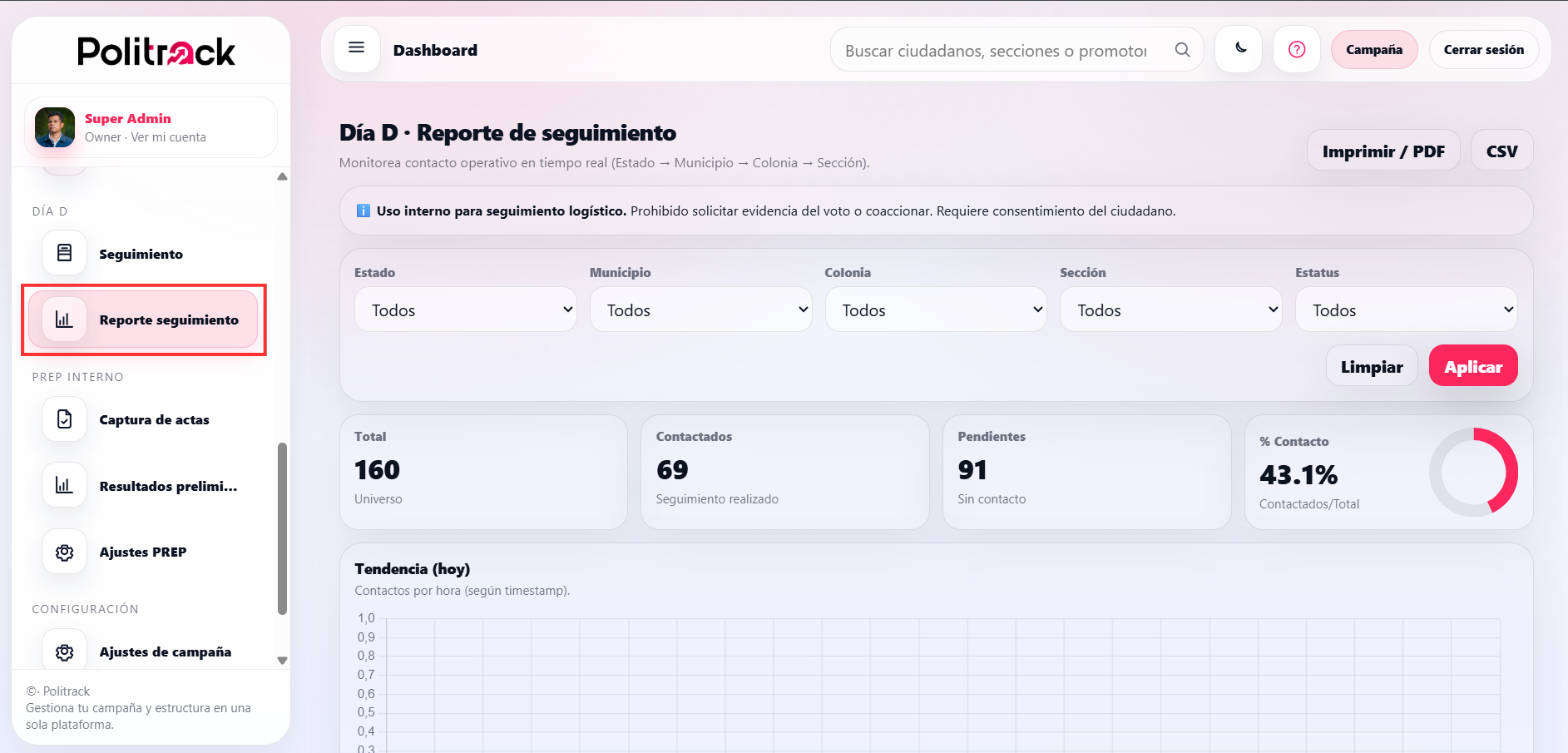This screenshot has width=1568, height=753.
Task: Open the help question-mark toggle
Action: pyautogui.click(x=1297, y=49)
